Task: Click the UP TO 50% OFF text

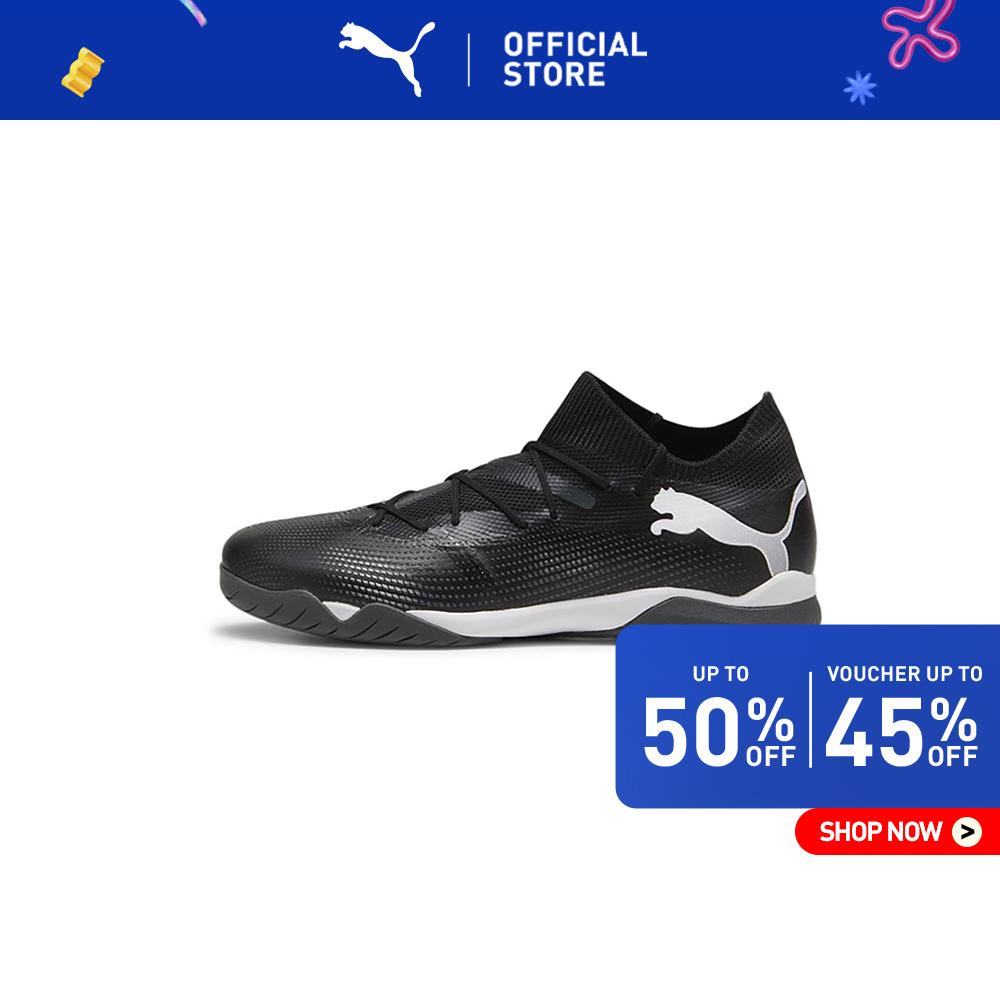Action: pos(719,716)
